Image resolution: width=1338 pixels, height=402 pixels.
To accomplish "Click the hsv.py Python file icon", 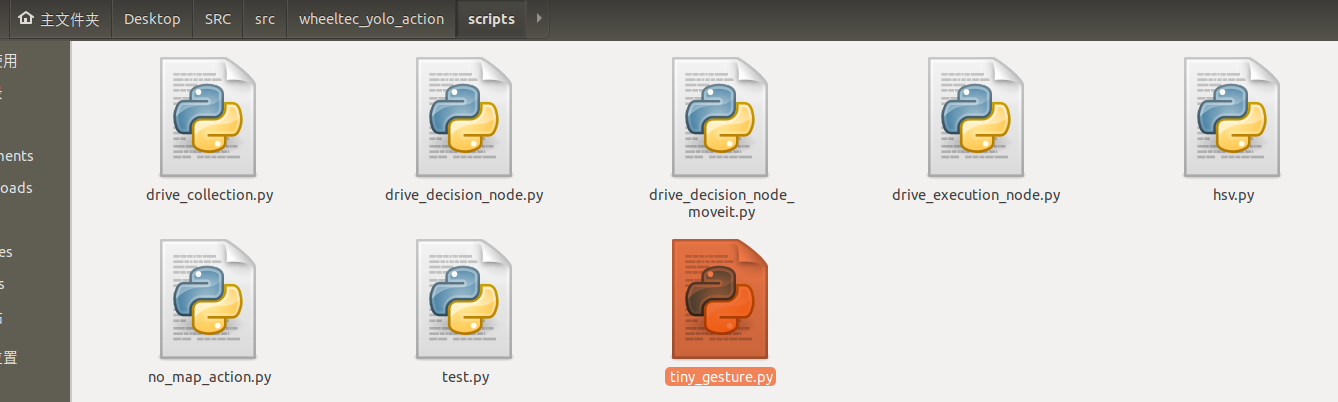I will pyautogui.click(x=1232, y=117).
